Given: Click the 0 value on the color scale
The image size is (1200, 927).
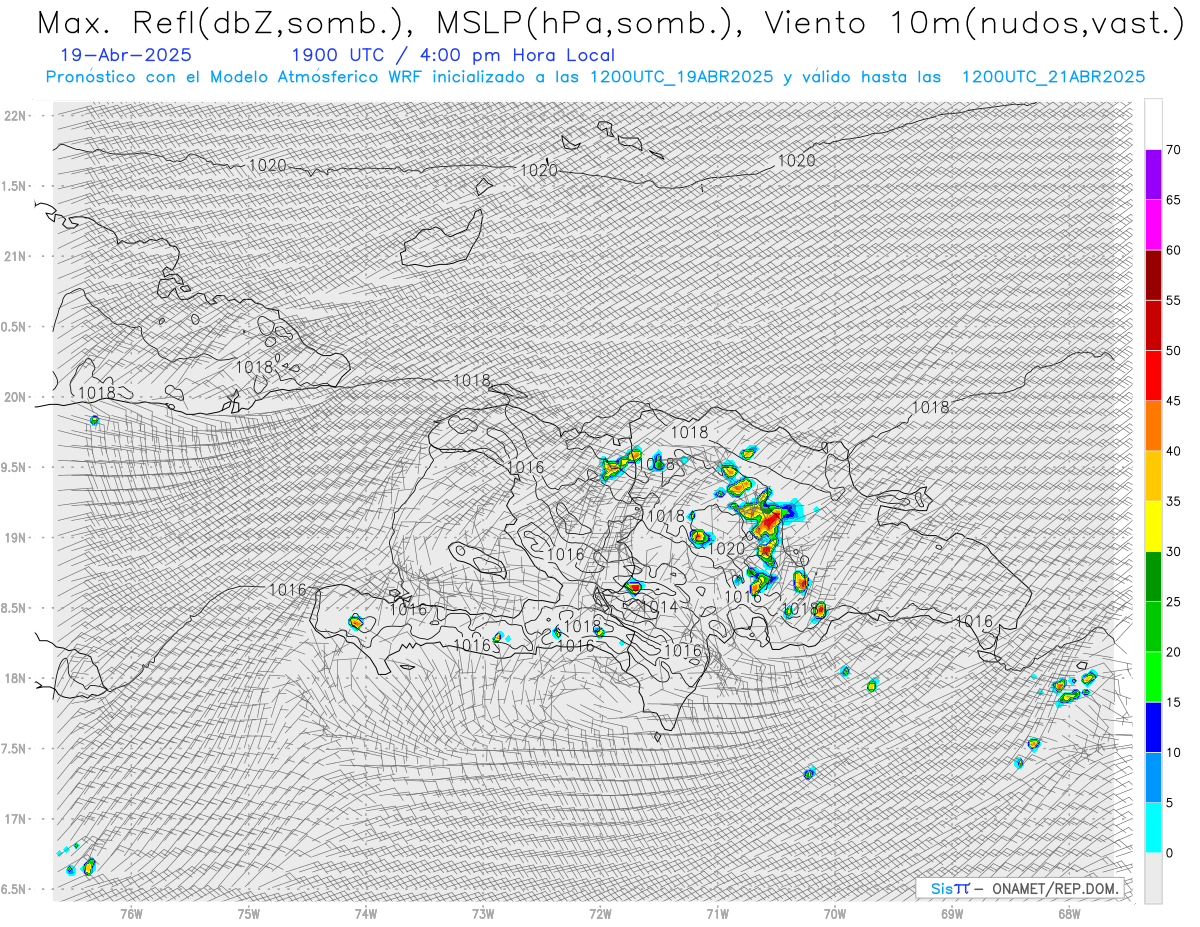Looking at the screenshot, I should click(1170, 853).
